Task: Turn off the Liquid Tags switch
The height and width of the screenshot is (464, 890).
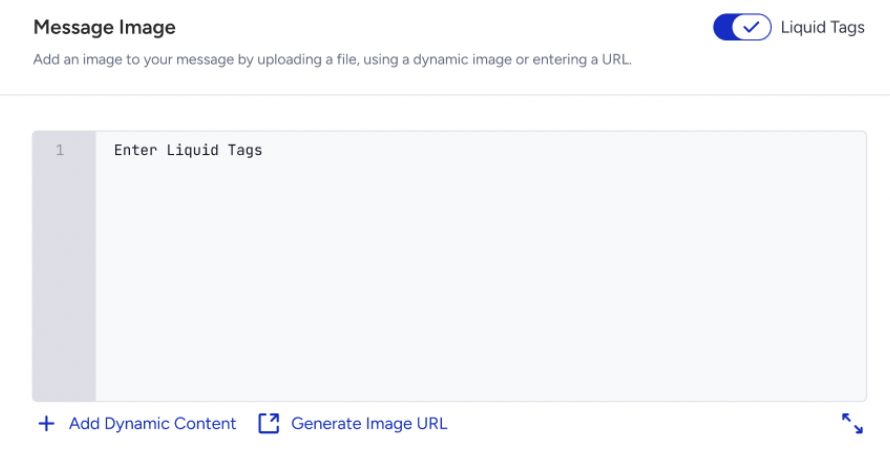Action: pyautogui.click(x=742, y=27)
